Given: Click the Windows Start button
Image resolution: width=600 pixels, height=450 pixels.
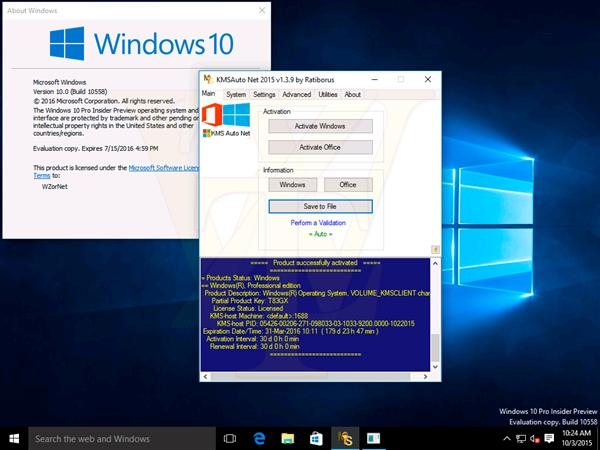Looking at the screenshot, I should [14, 438].
